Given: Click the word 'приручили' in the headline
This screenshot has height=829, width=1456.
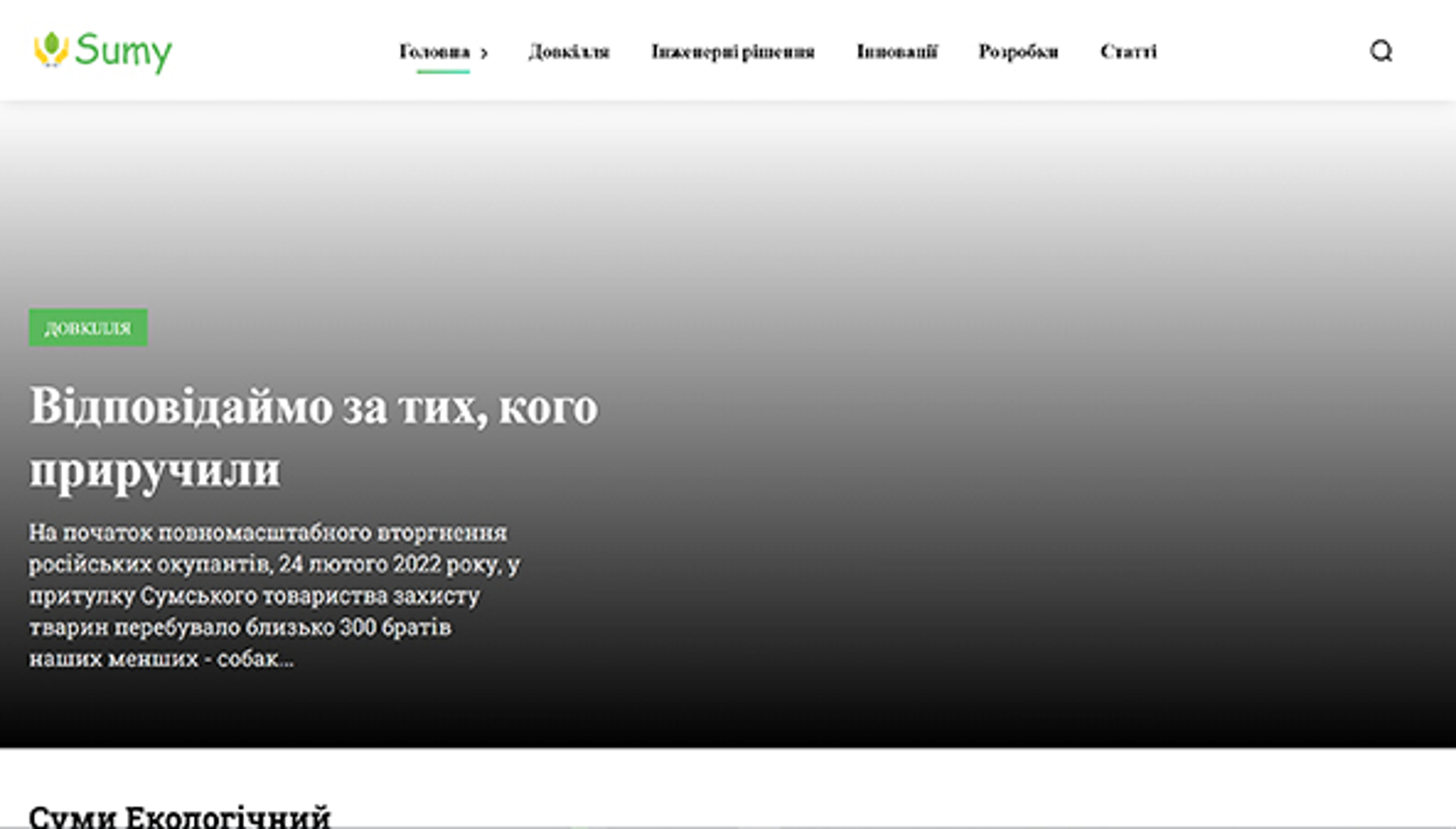Looking at the screenshot, I should click(x=155, y=470).
